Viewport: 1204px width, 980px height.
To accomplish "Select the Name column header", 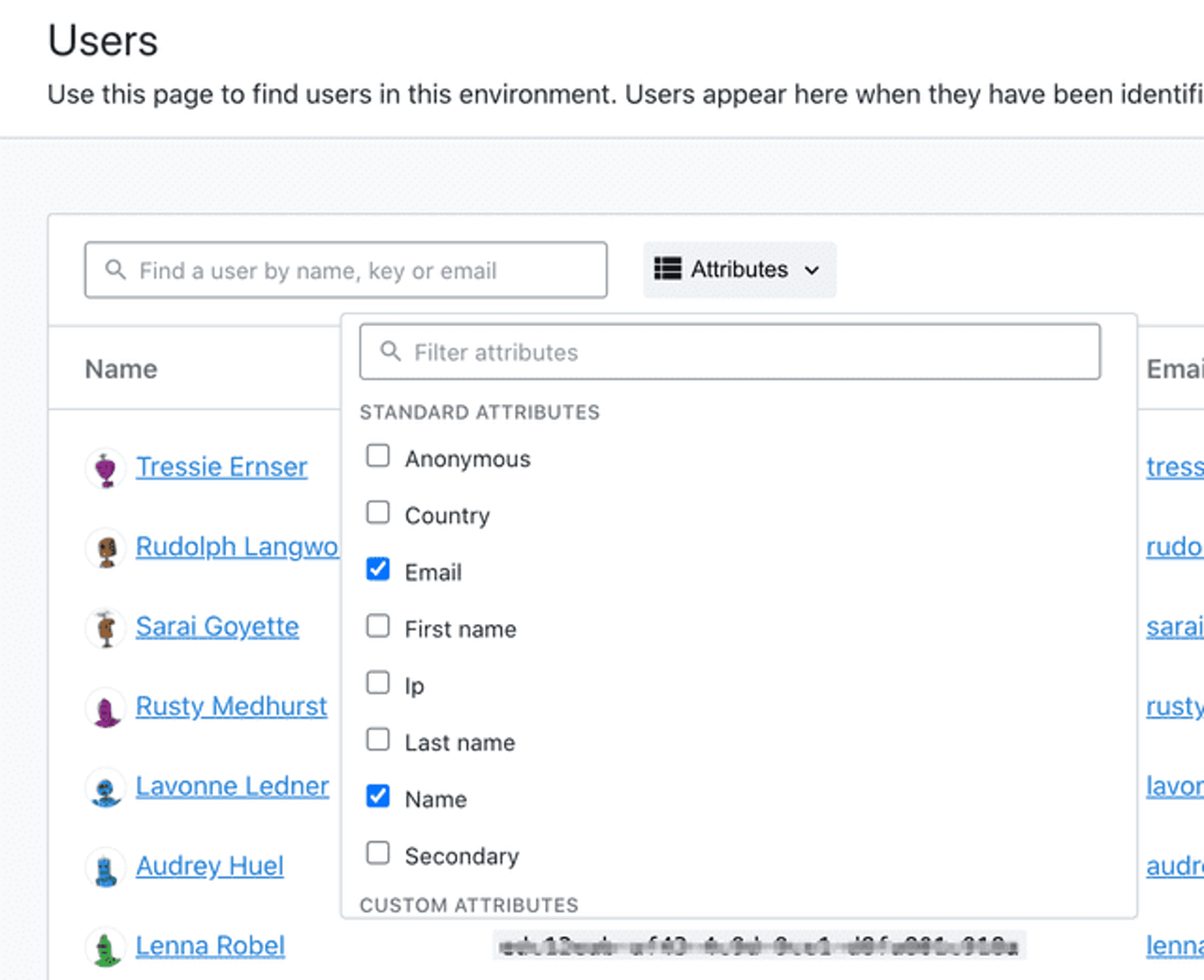I will 120,368.
